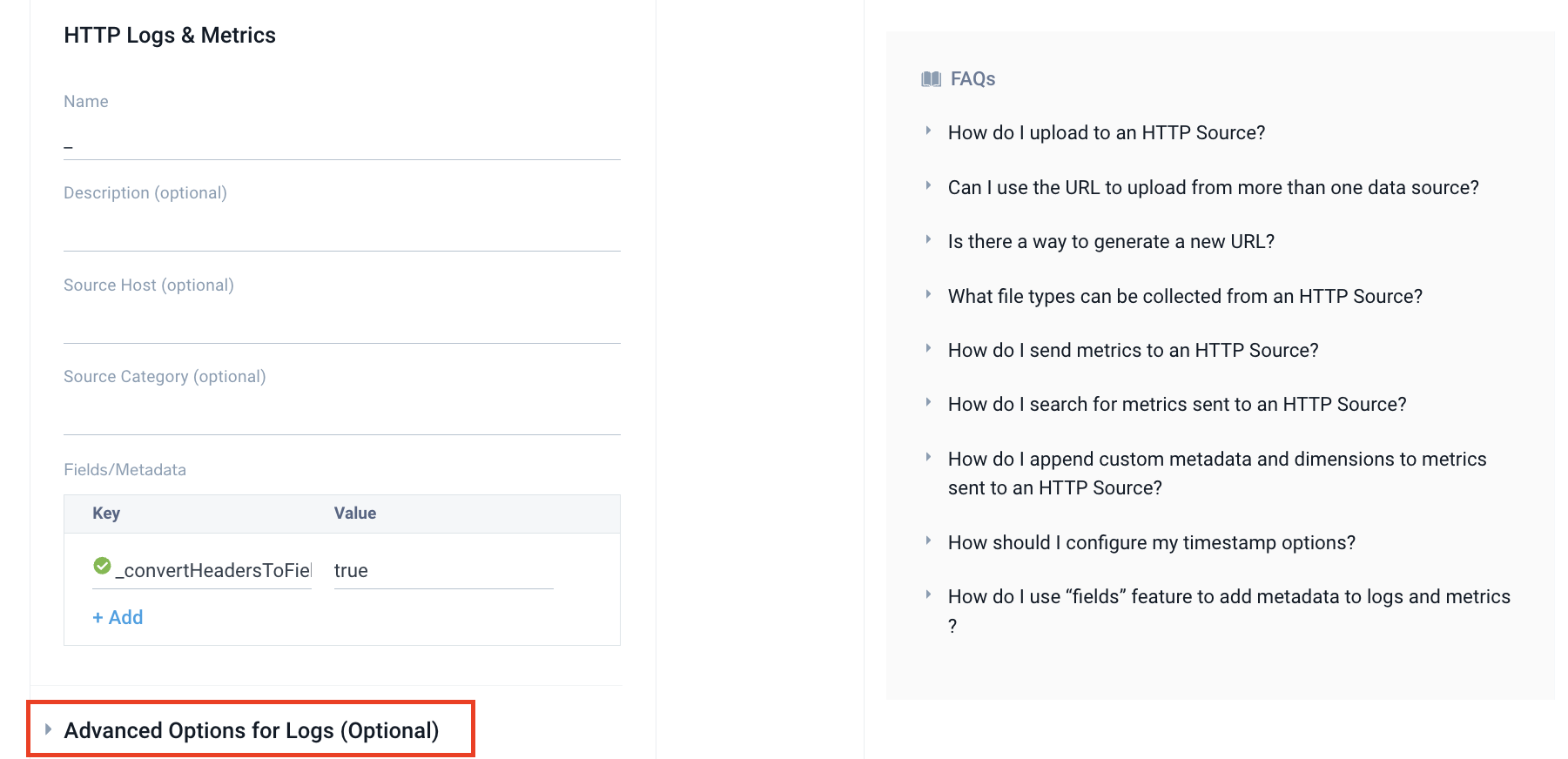The width and height of the screenshot is (1568, 759).
Task: Click the FAQs book icon
Action: [x=931, y=79]
